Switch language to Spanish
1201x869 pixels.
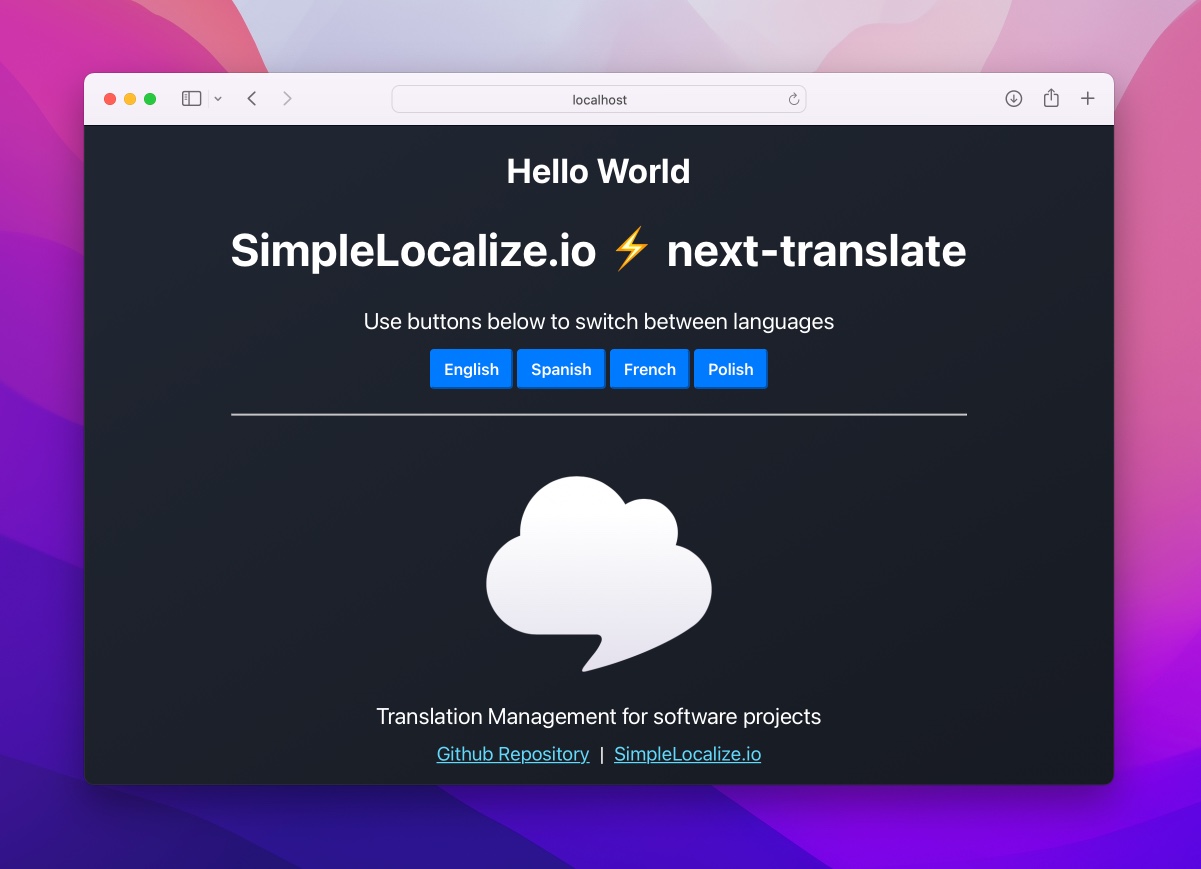click(x=561, y=369)
